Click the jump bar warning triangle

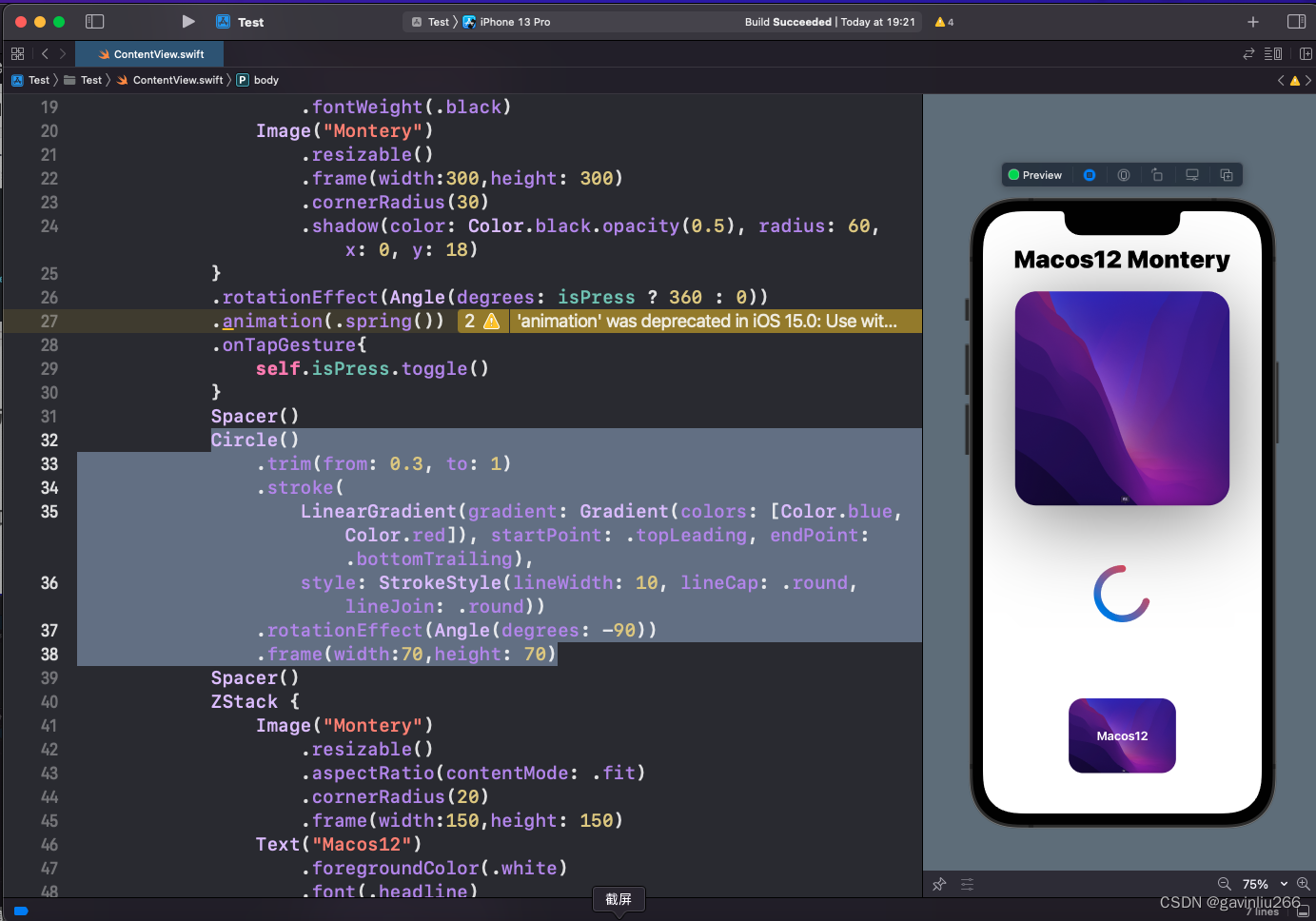(x=1294, y=81)
